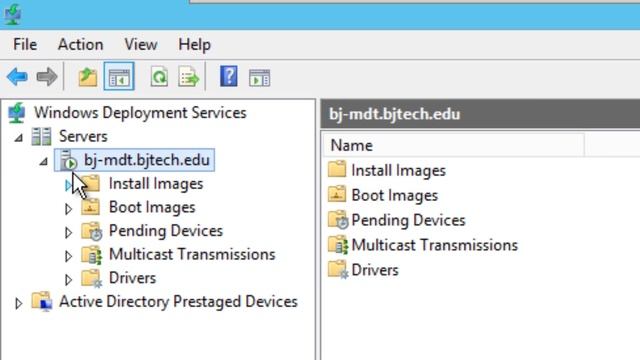Click the Export List toolbar icon
Image resolution: width=640 pixels, height=360 pixels.
188,77
